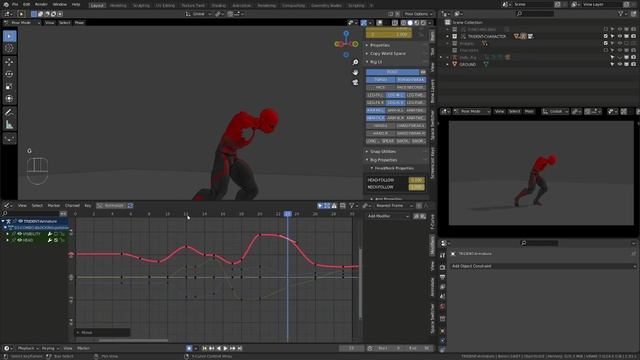
Task: Click the POSE layer button in Rig UI
Action: (x=392, y=72)
